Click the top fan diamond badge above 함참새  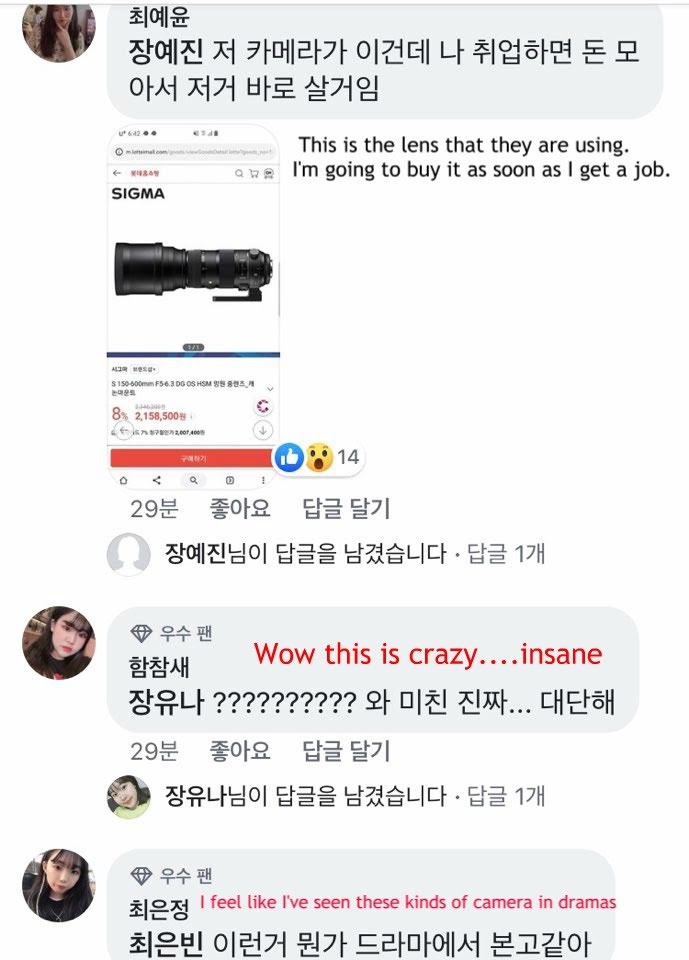point(141,633)
